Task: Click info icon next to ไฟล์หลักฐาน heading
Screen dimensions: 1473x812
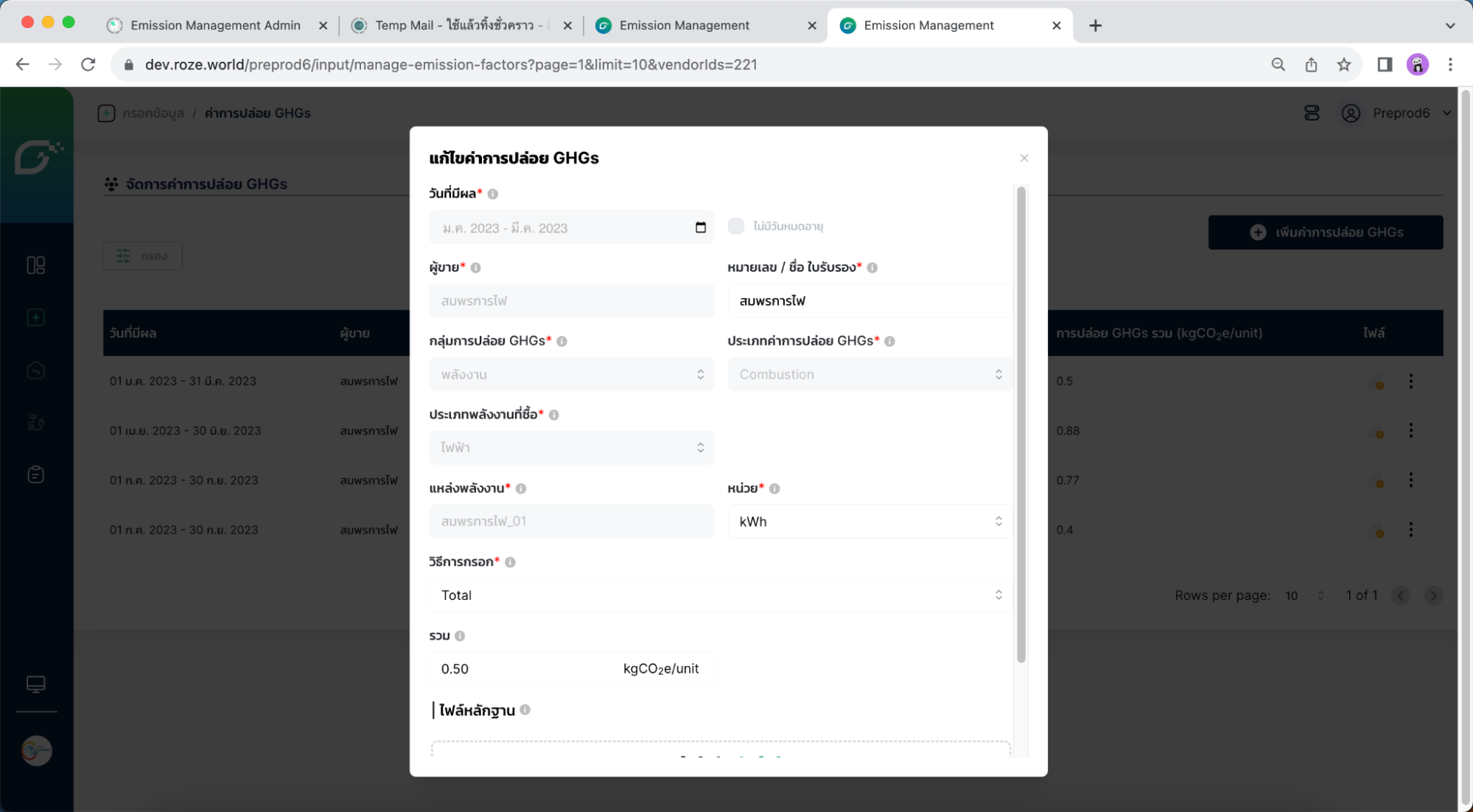Action: coord(525,710)
